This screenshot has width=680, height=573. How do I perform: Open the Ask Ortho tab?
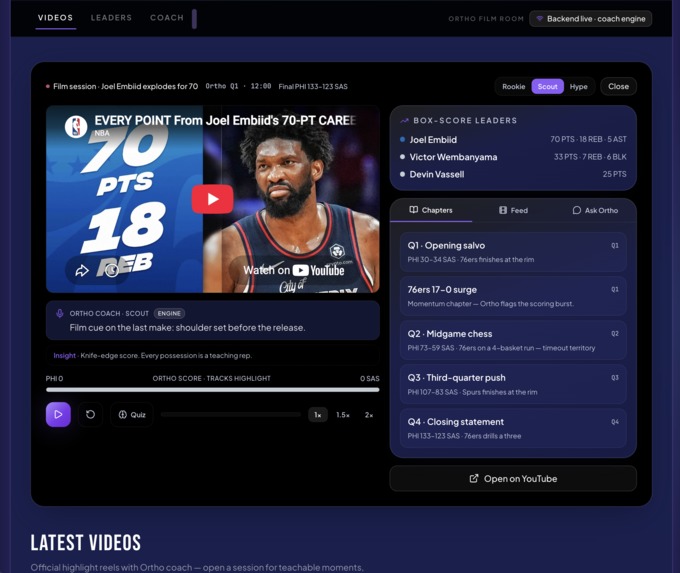click(595, 210)
